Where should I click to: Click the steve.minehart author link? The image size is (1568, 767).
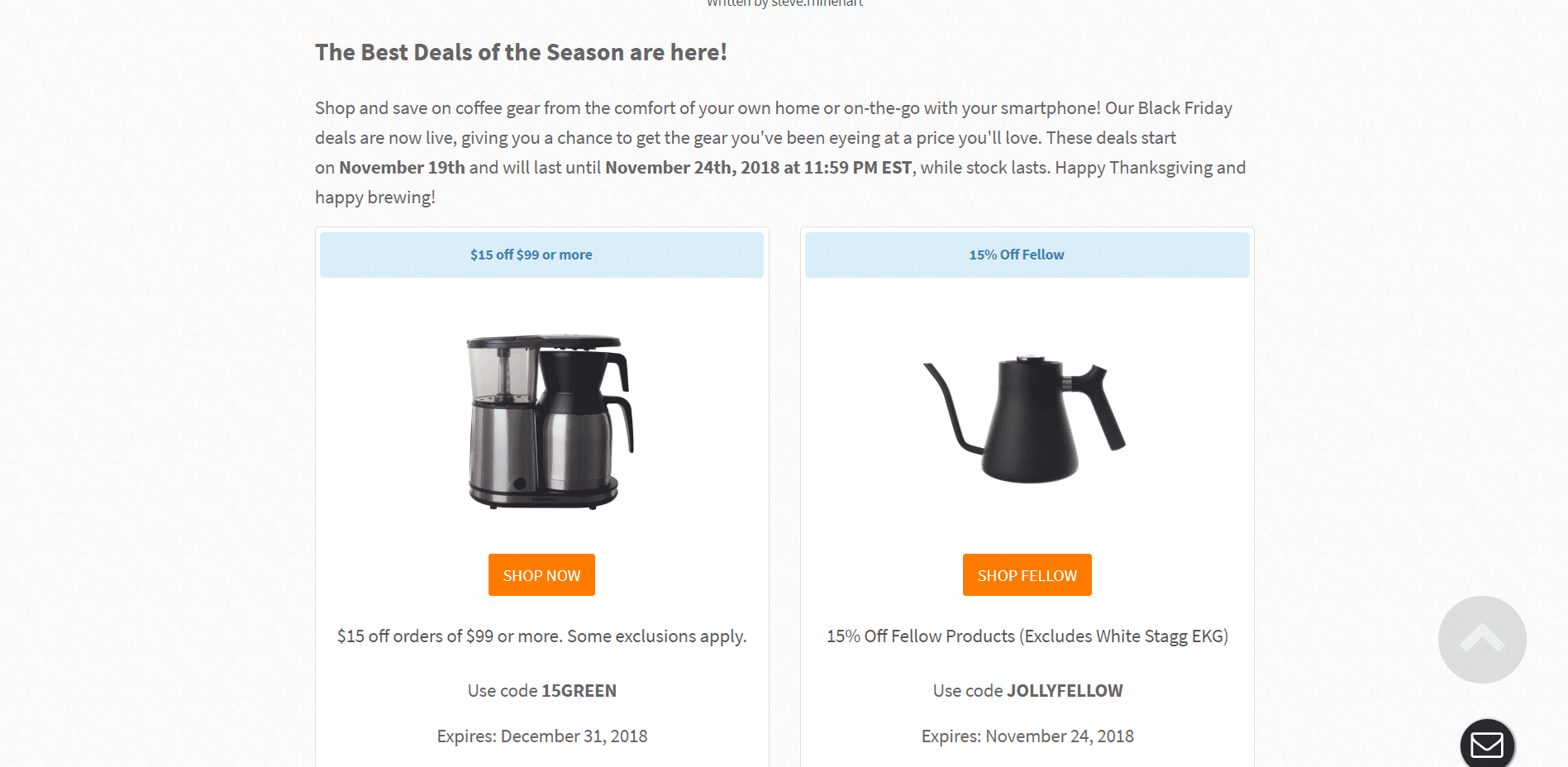pos(817,4)
